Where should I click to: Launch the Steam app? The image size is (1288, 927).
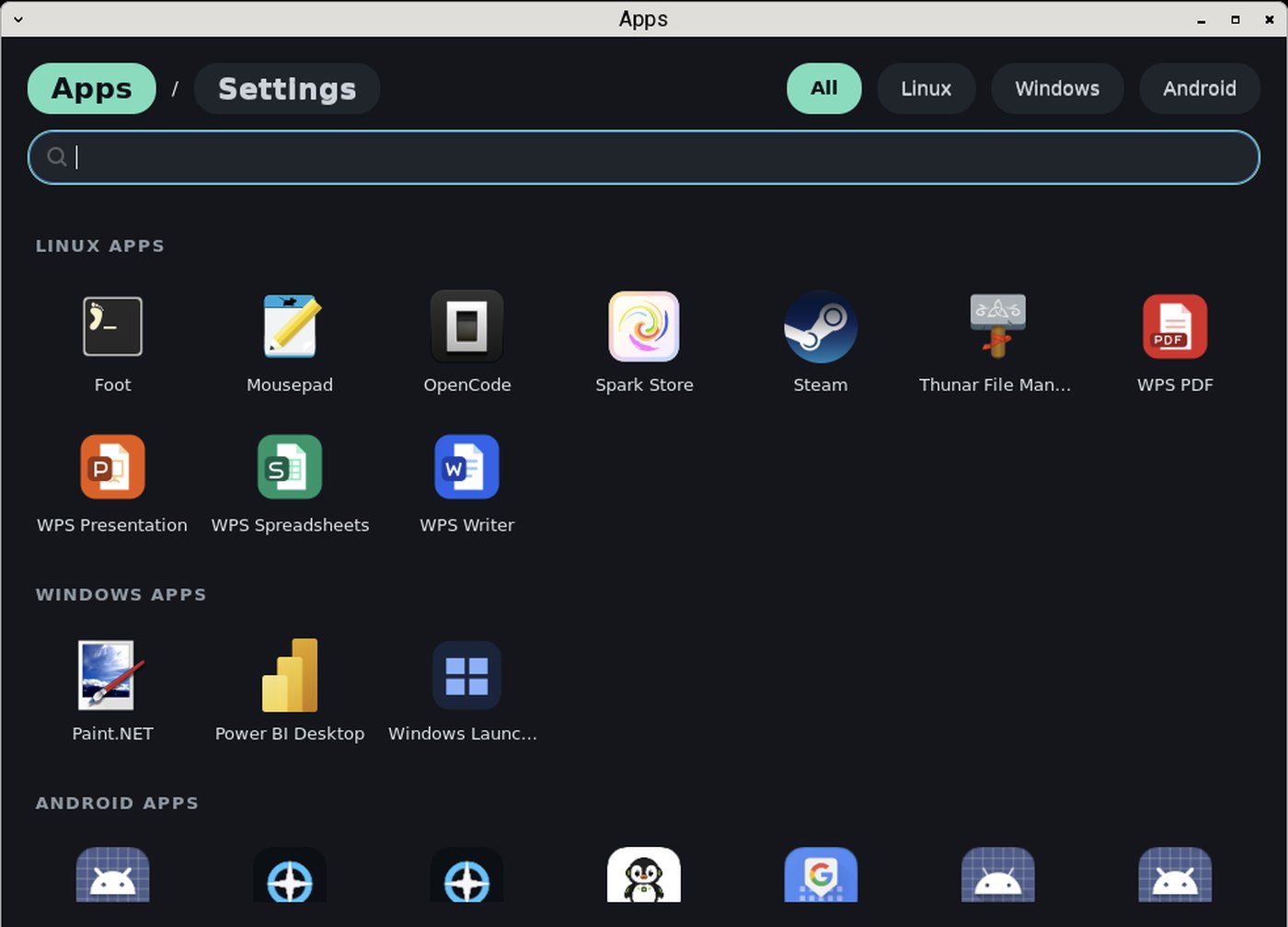(821, 326)
